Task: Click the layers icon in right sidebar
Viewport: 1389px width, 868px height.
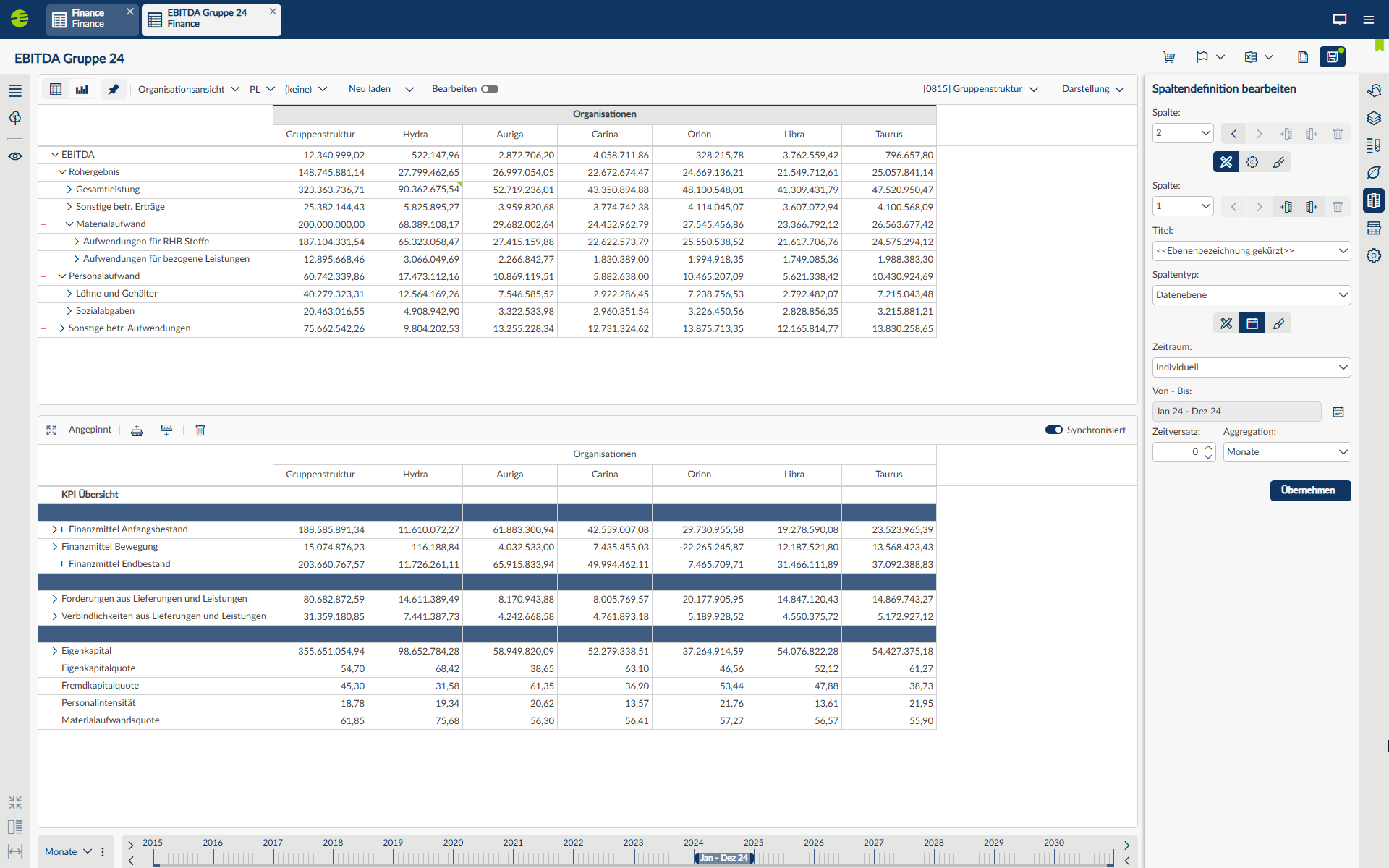Action: 1374,118
